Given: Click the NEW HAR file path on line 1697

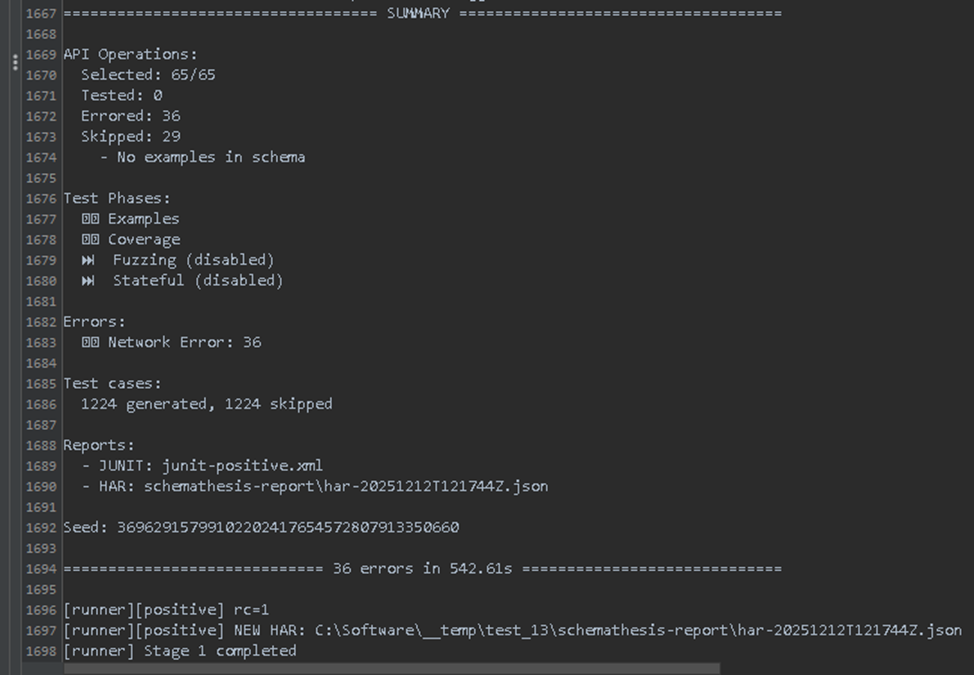Looking at the screenshot, I should [638, 630].
